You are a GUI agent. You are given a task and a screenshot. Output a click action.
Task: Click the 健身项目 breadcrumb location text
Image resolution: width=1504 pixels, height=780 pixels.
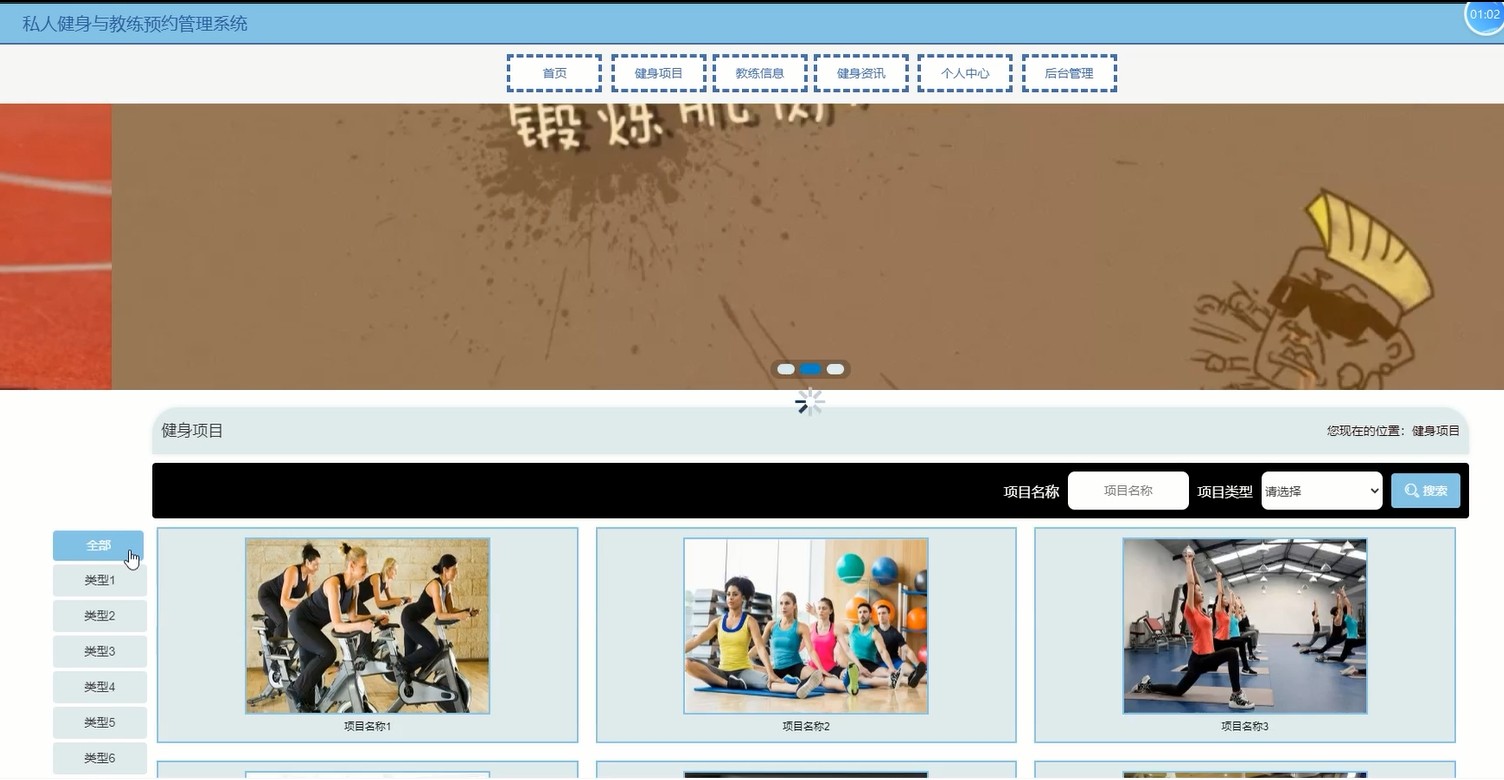click(x=1436, y=431)
